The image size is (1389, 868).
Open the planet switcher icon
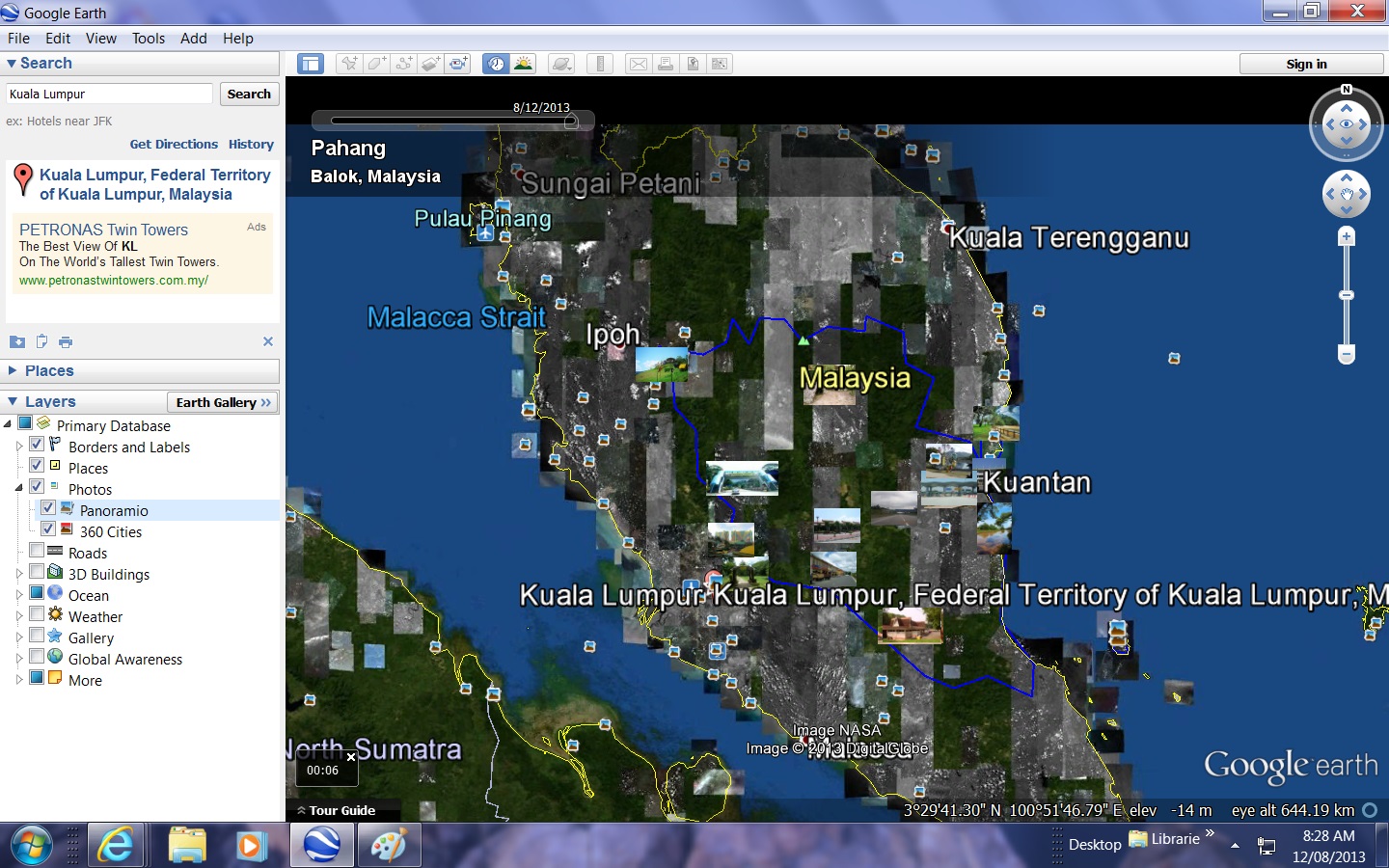[x=561, y=64]
